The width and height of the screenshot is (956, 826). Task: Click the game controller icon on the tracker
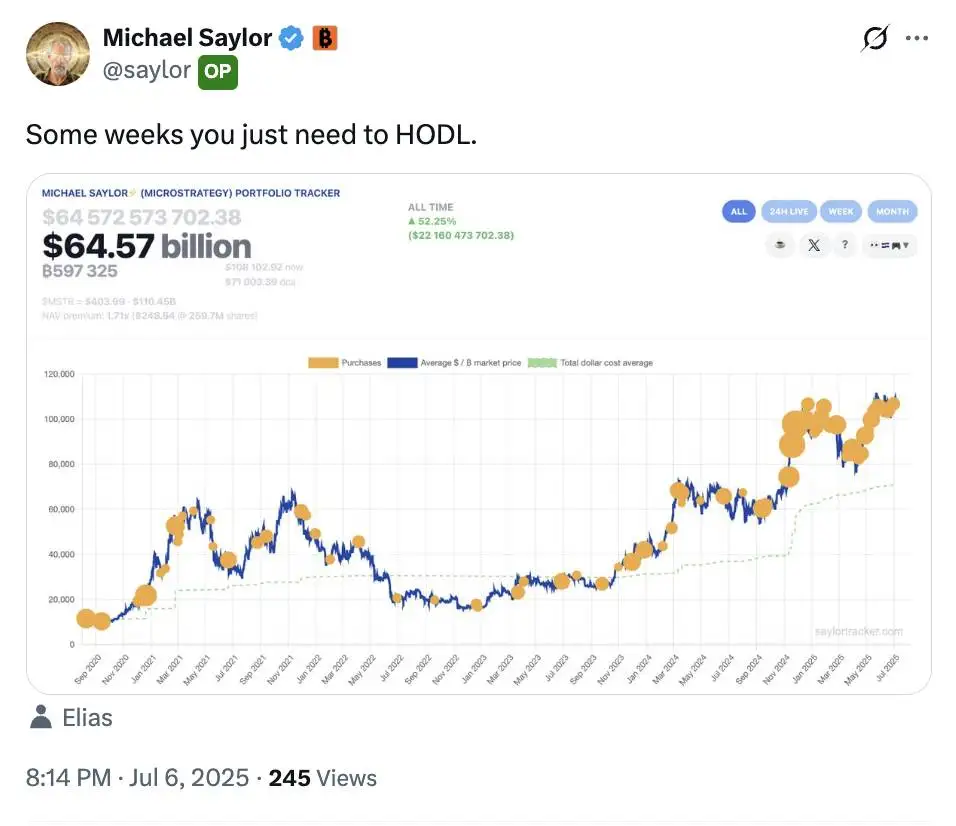pos(896,244)
